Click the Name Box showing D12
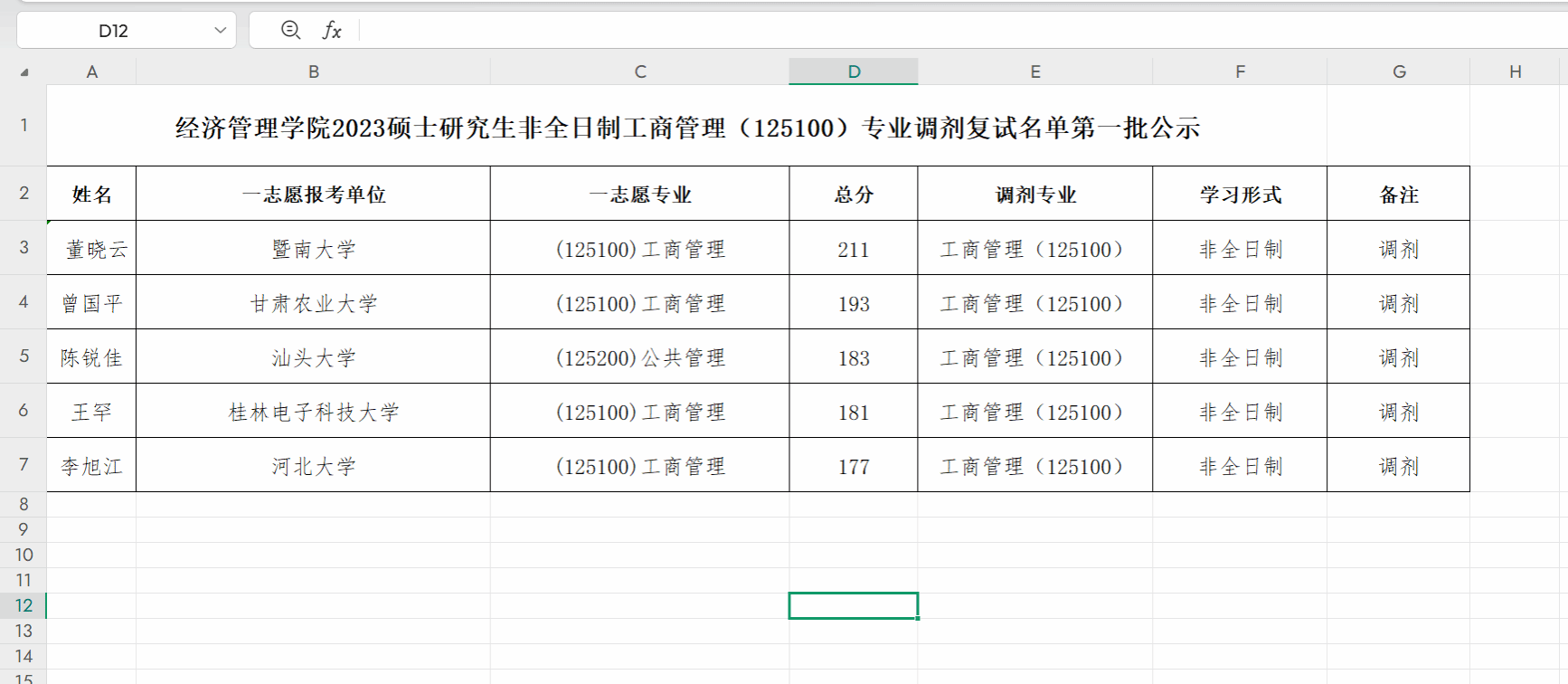 pos(113,31)
